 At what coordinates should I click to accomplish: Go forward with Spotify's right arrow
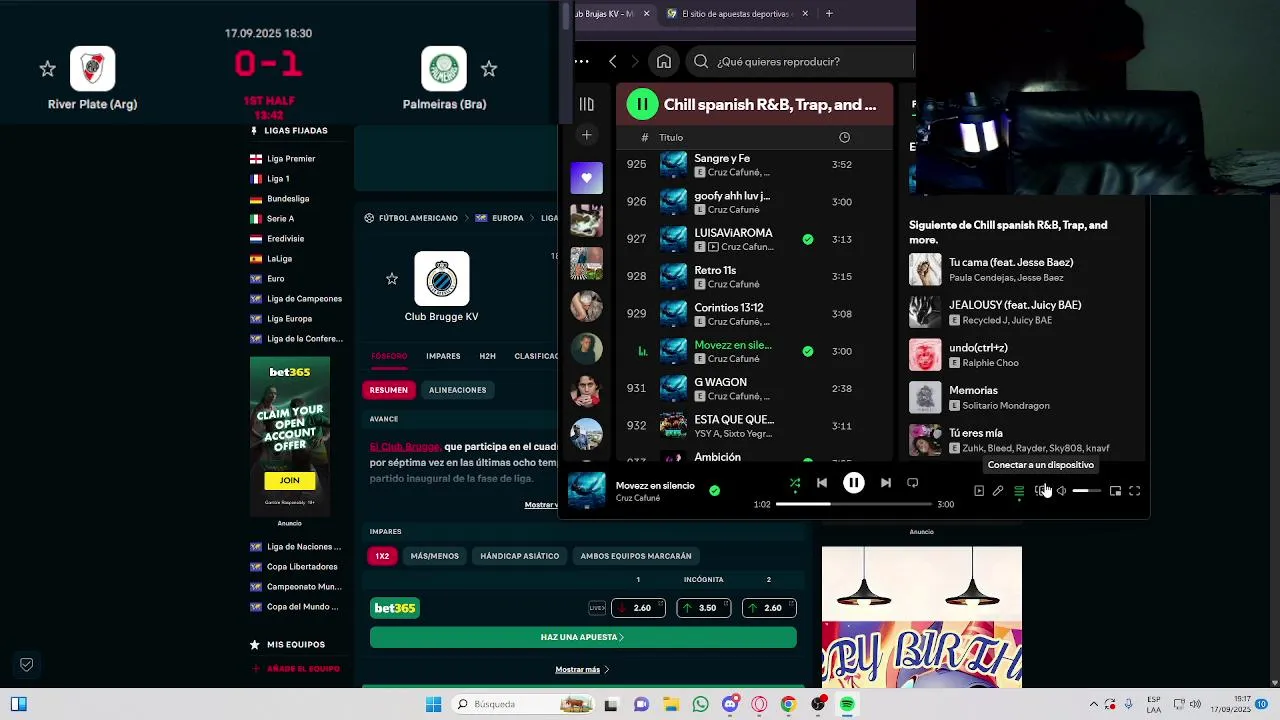click(634, 62)
